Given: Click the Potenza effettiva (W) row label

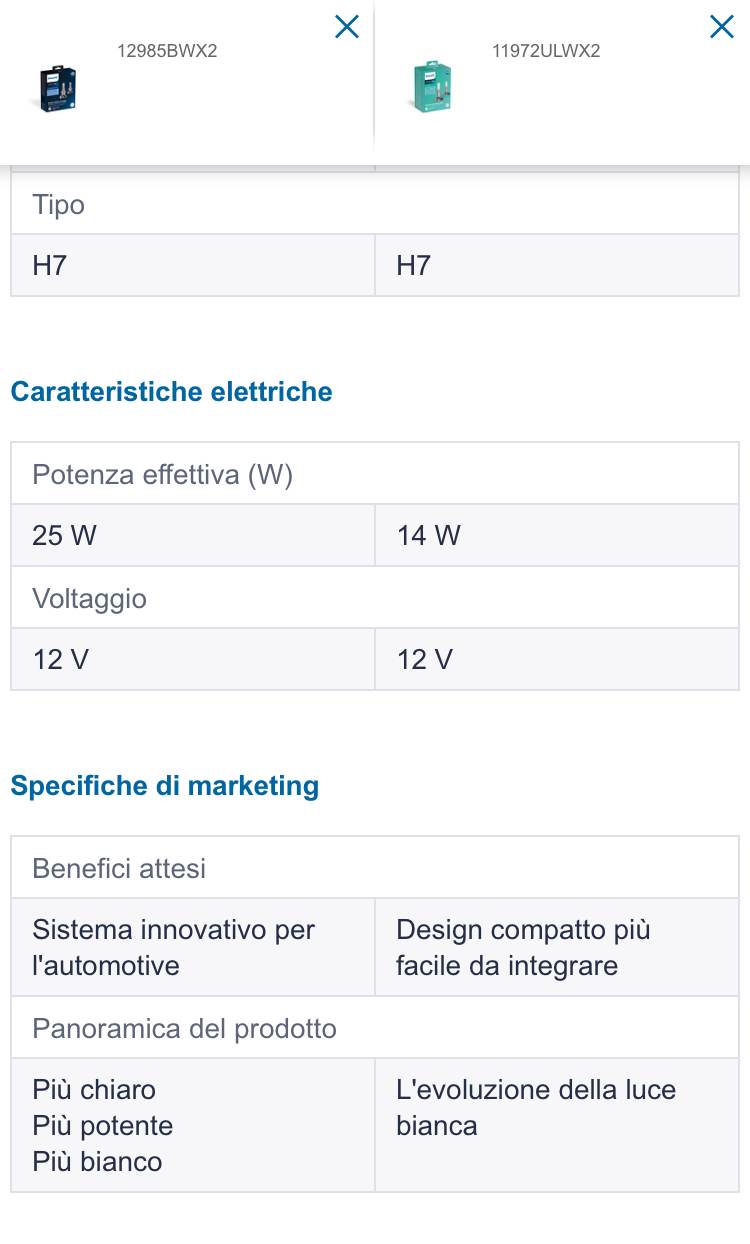Looking at the screenshot, I should [x=162, y=474].
